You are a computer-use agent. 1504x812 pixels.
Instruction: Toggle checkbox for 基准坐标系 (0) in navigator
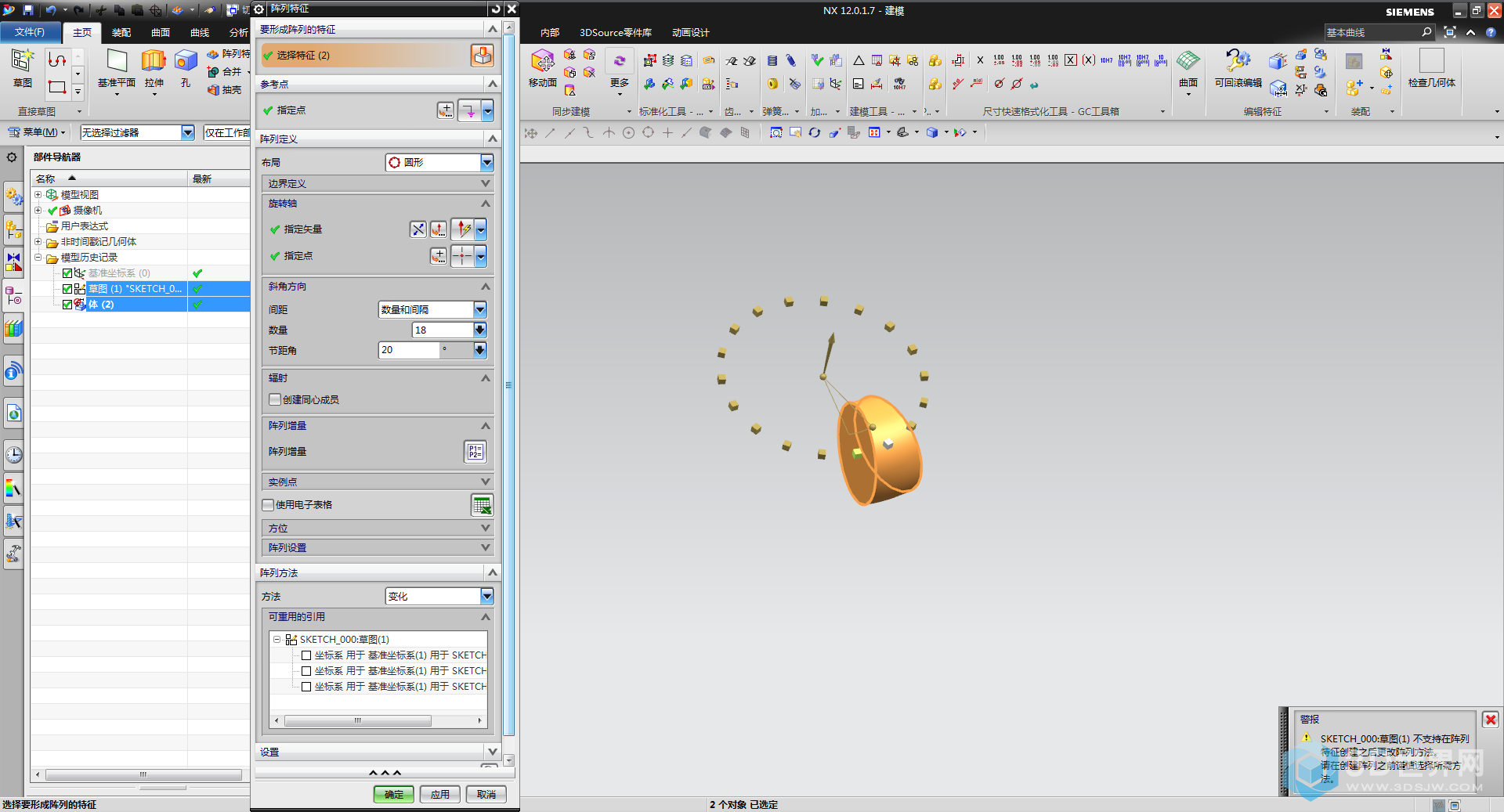tap(67, 273)
